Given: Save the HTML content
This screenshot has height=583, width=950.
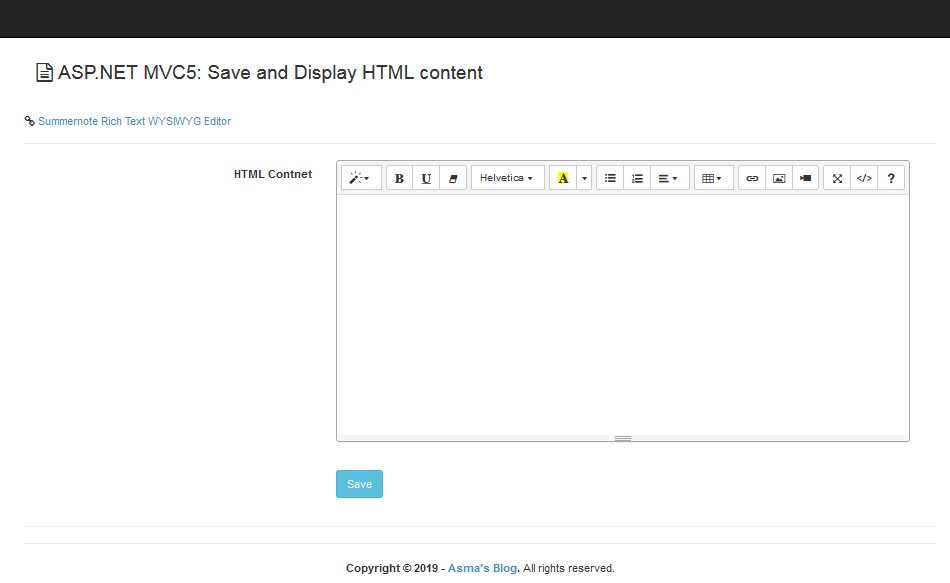Looking at the screenshot, I should [359, 483].
